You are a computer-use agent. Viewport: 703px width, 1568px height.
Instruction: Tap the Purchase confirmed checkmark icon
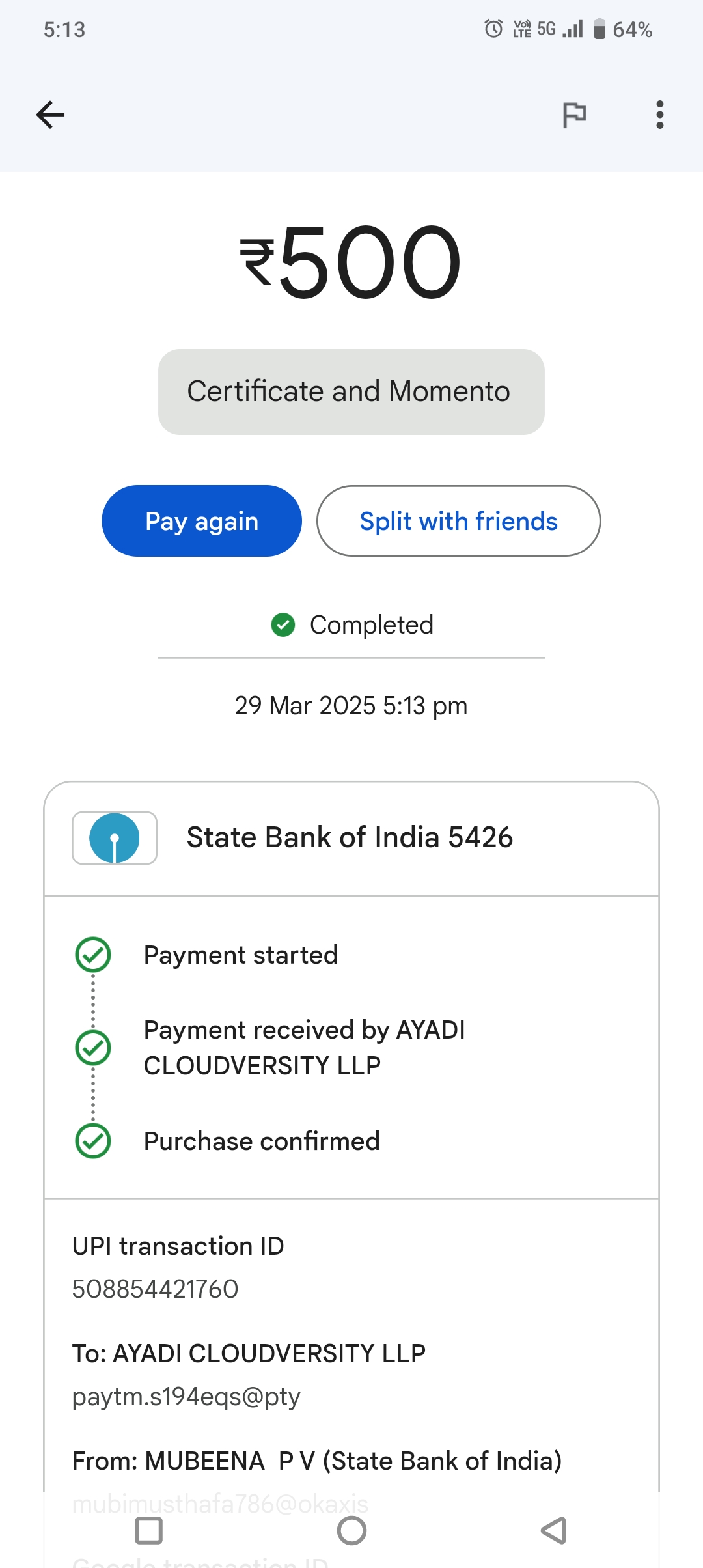coord(93,1141)
